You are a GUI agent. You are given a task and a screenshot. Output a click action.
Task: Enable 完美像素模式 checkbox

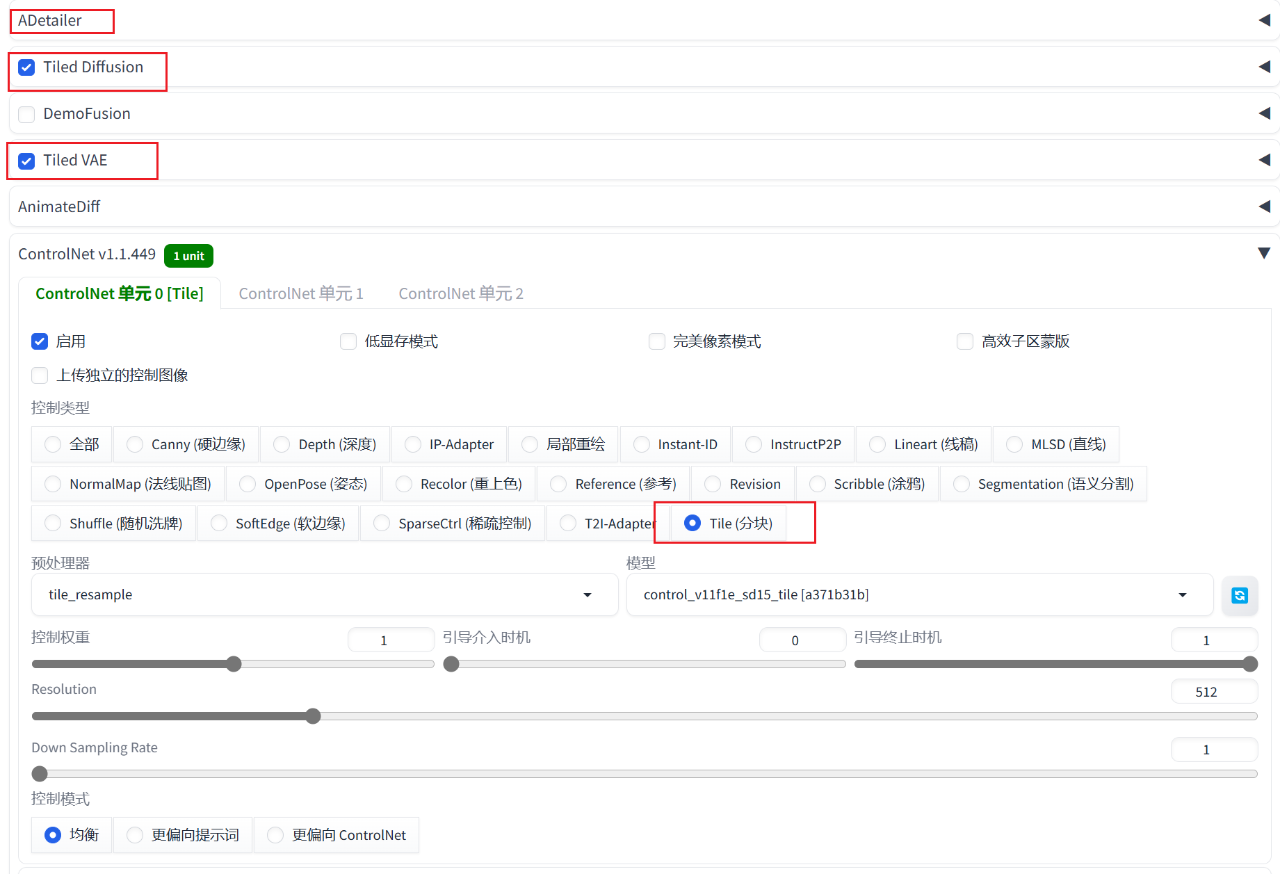coord(657,341)
